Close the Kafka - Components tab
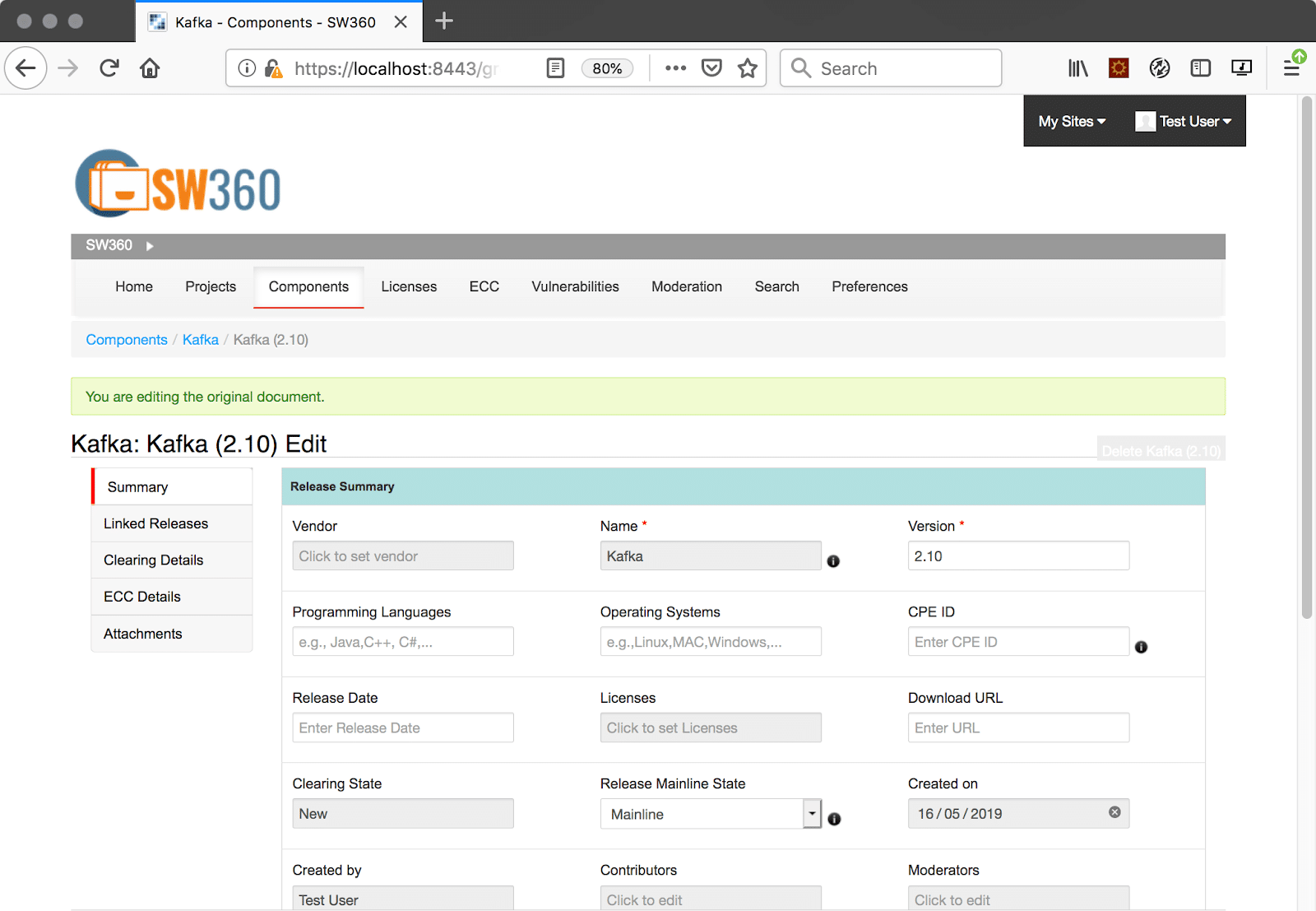The width and height of the screenshot is (1316, 911). point(401,22)
